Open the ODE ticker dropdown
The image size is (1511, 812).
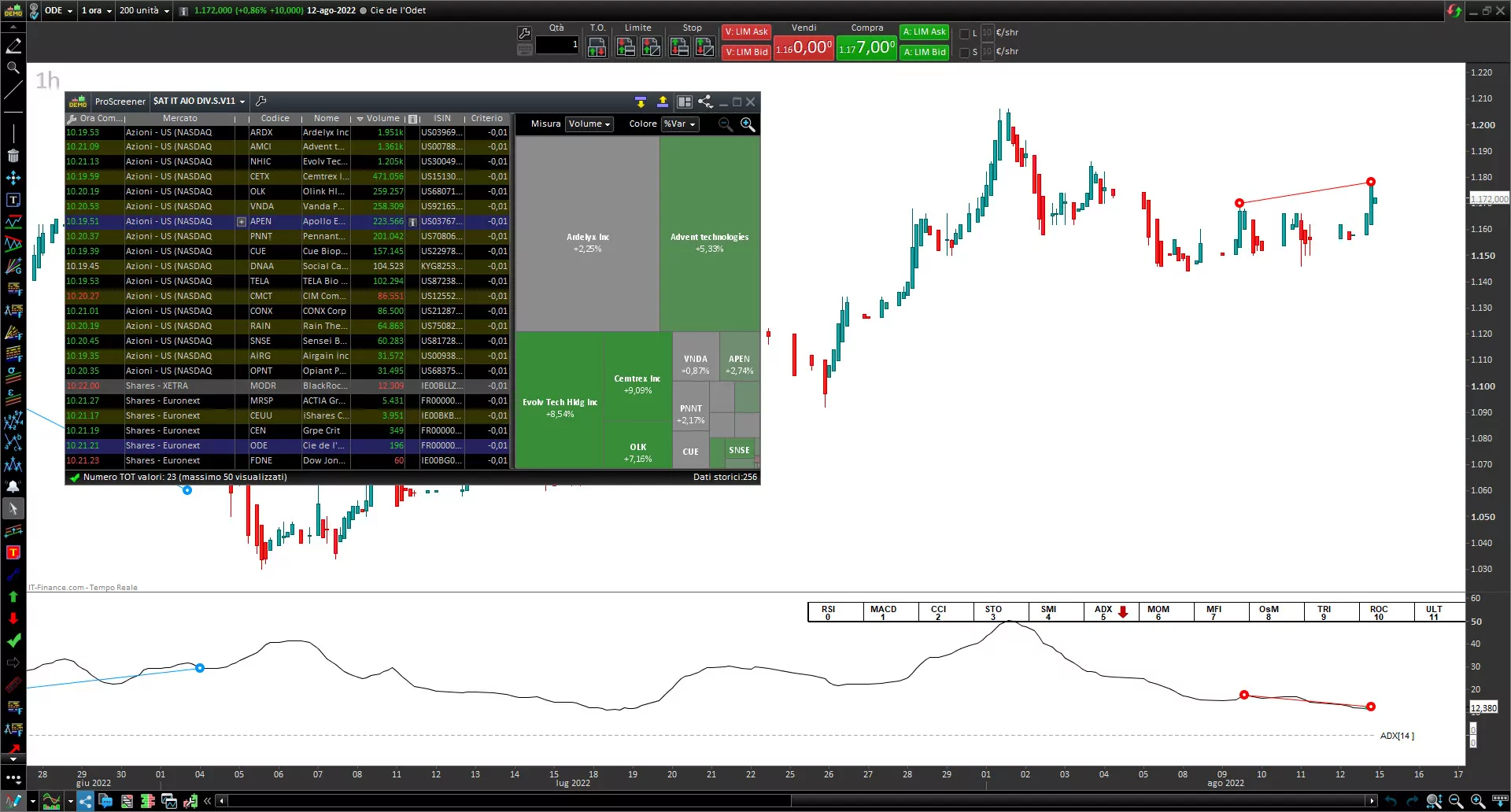coord(59,11)
